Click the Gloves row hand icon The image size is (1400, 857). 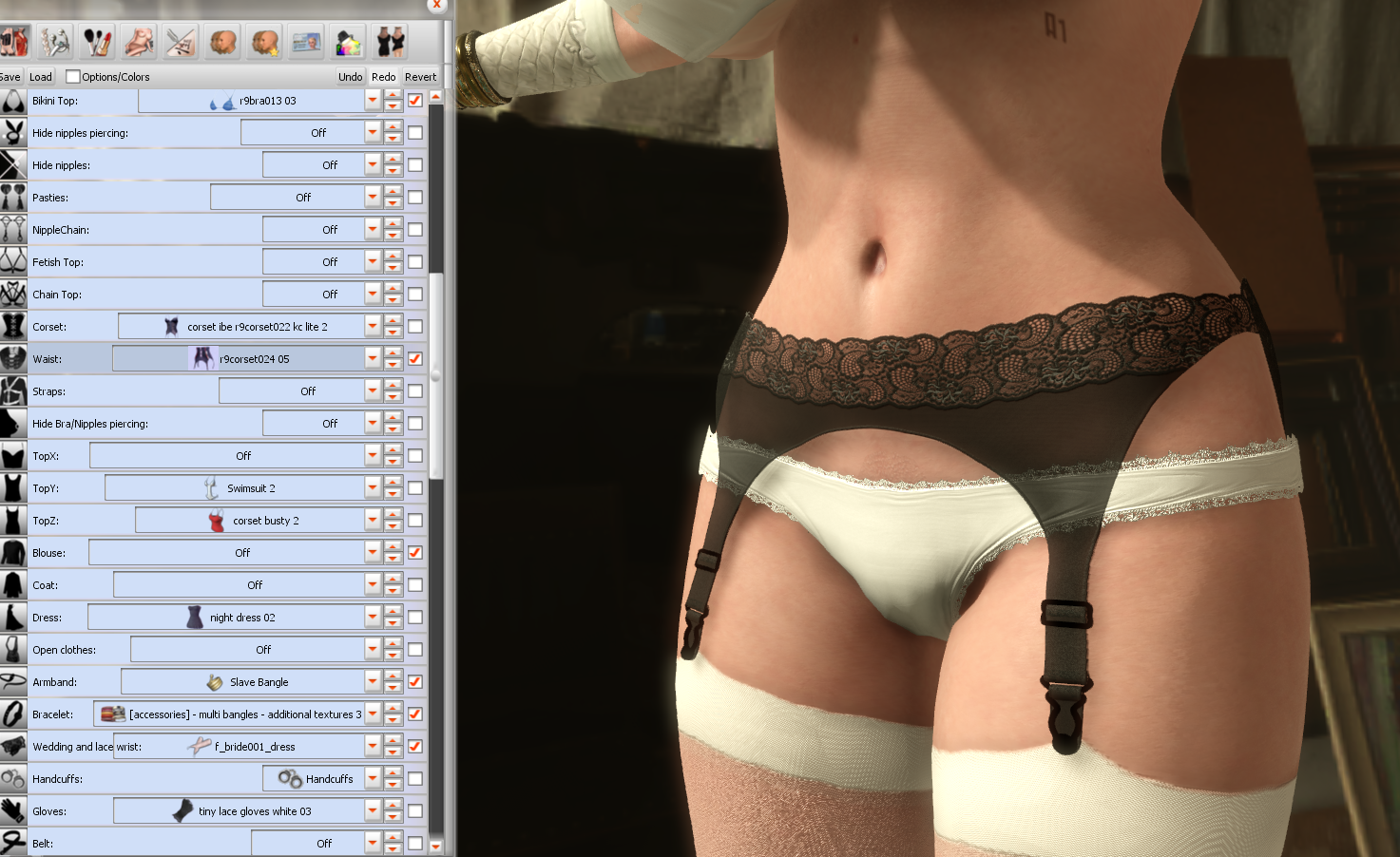(13, 810)
